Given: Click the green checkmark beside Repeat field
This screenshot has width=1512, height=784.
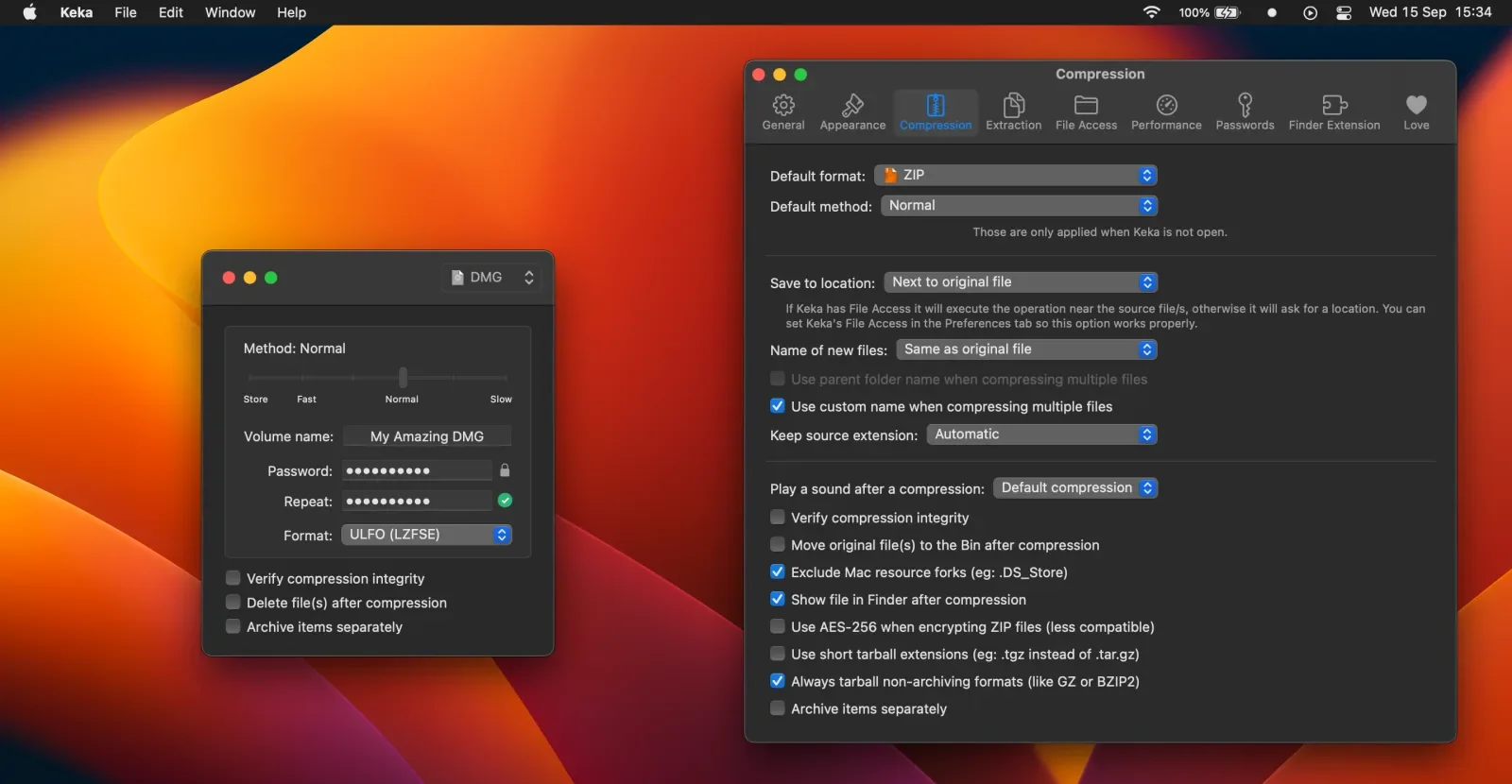Looking at the screenshot, I should pos(505,501).
